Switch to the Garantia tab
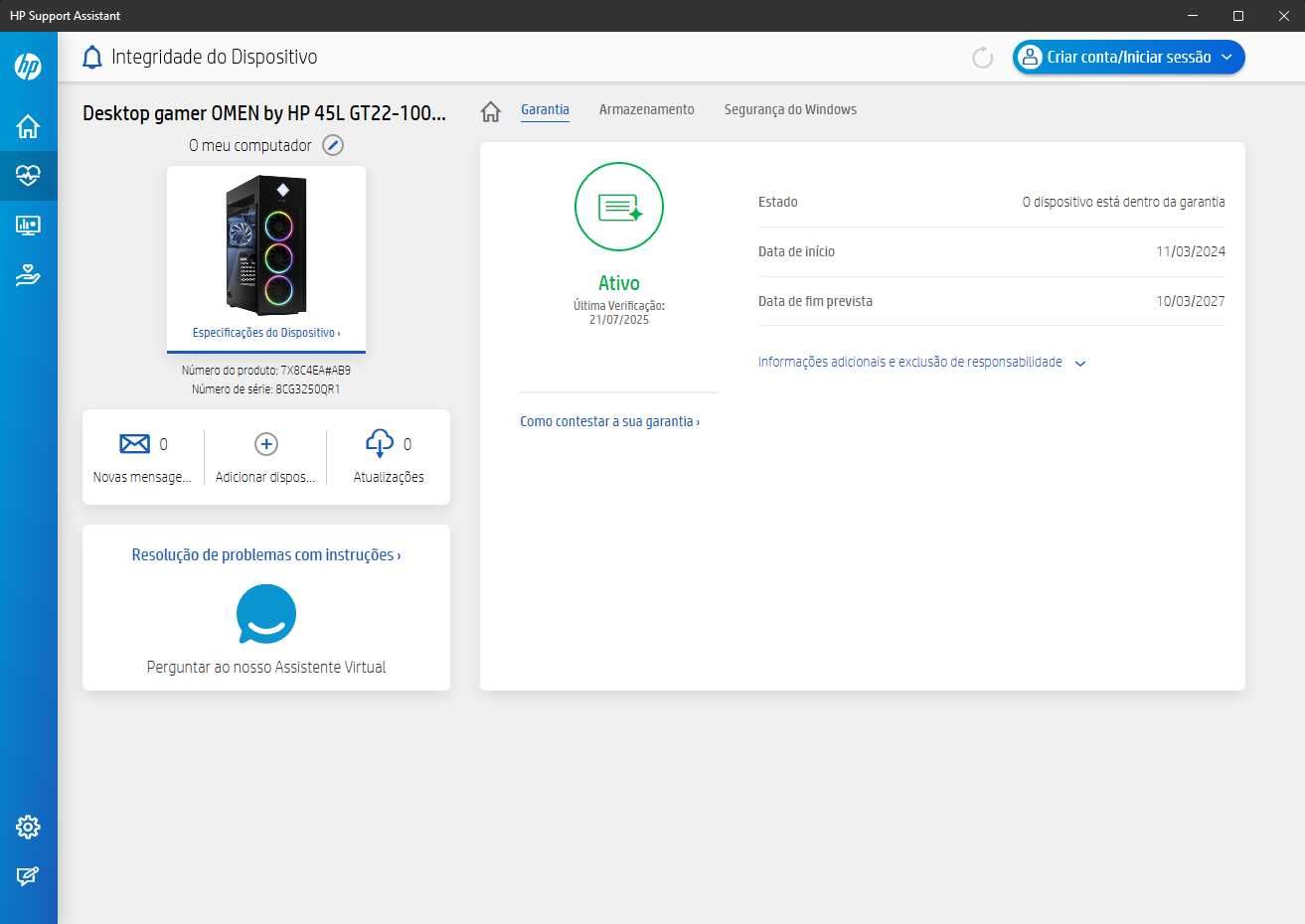The height and width of the screenshot is (924, 1305). pyautogui.click(x=545, y=109)
